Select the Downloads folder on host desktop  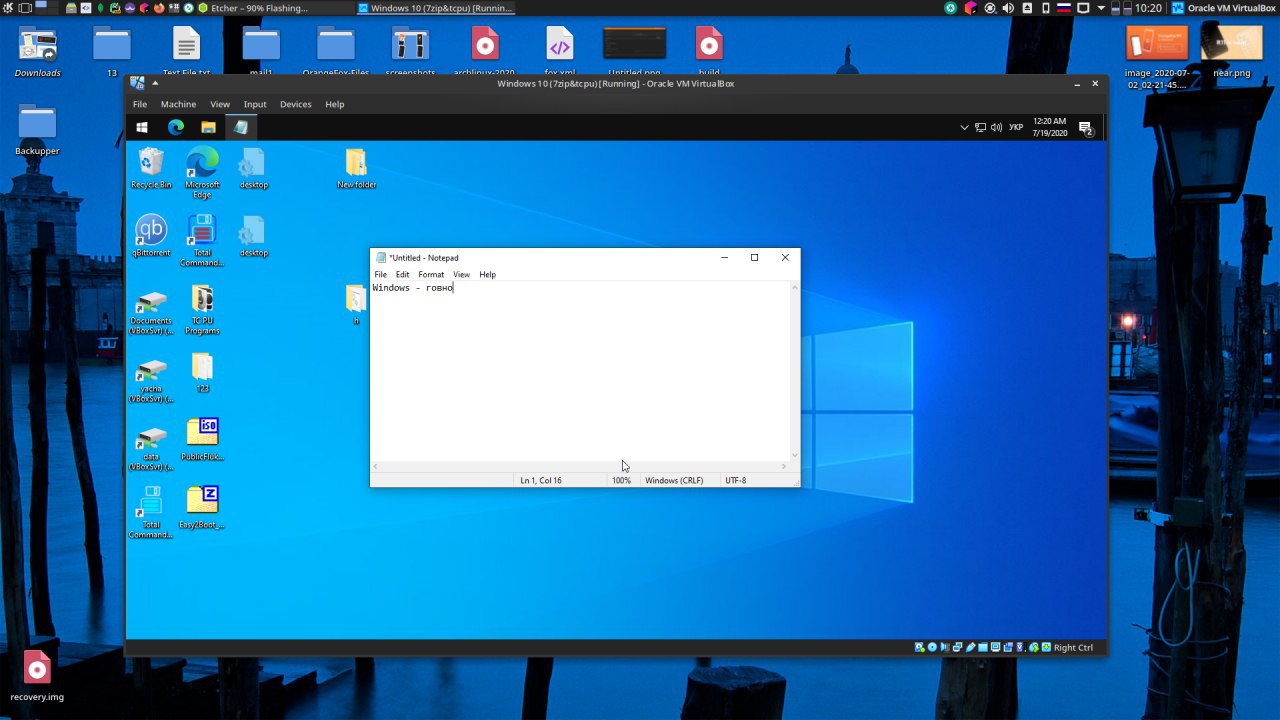37,52
